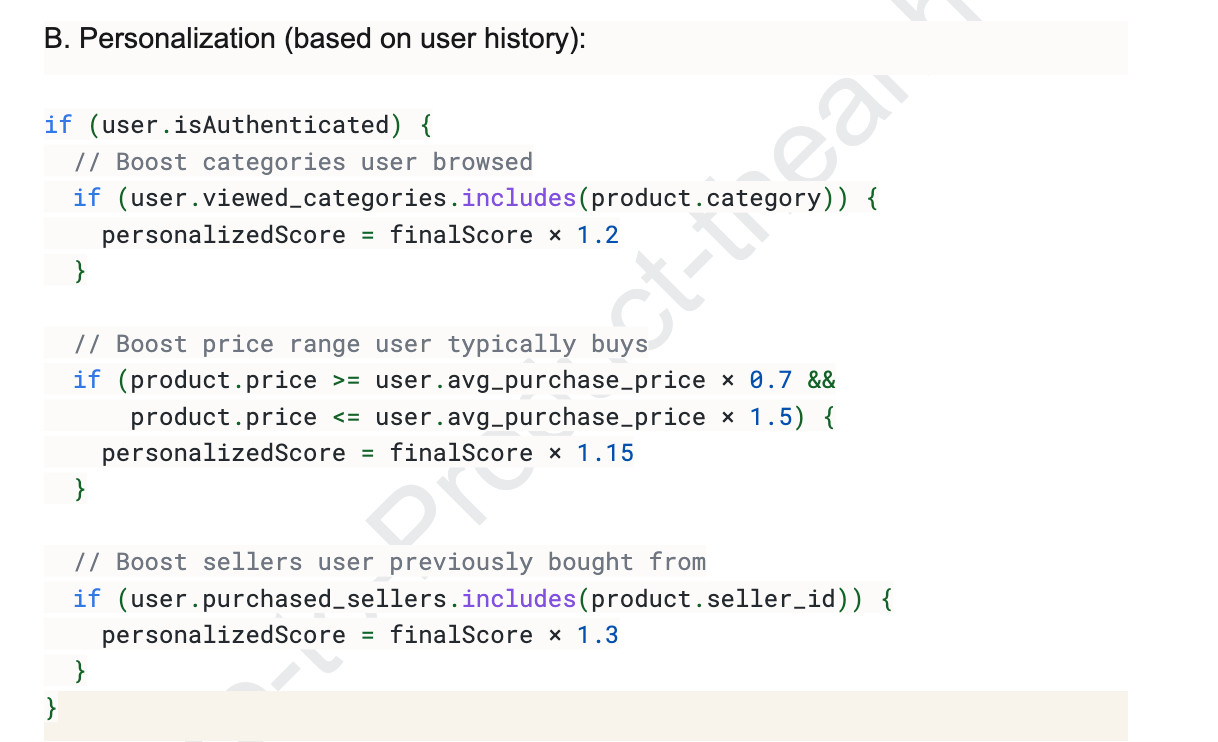
Task: Click the product.category argument
Action: 705,198
